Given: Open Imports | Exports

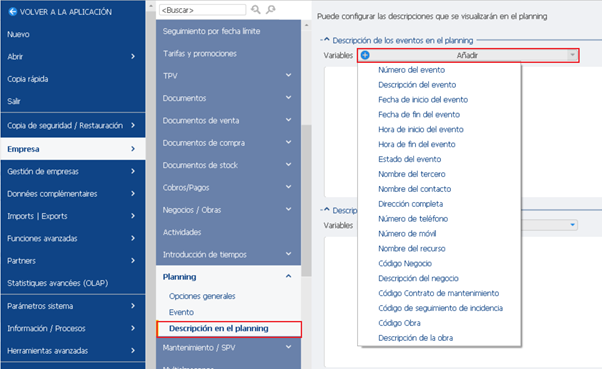Looking at the screenshot, I should coord(73,216).
